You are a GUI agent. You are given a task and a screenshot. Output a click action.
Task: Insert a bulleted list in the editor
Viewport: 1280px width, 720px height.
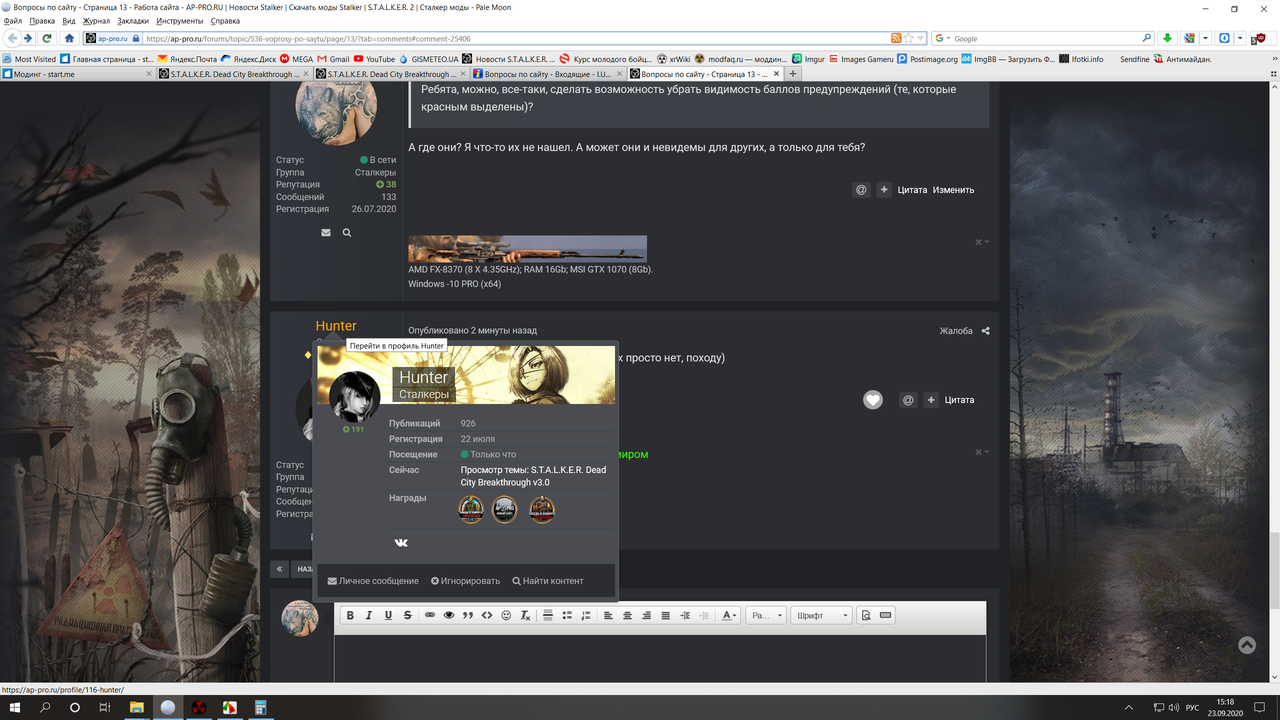tap(567, 615)
